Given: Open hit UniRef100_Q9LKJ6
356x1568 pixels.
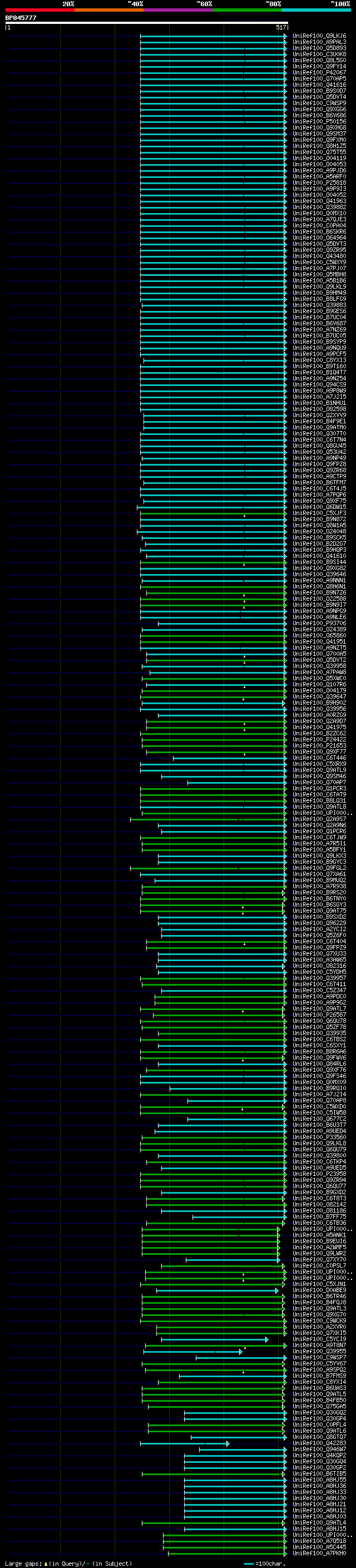Looking at the screenshot, I should (x=319, y=36).
